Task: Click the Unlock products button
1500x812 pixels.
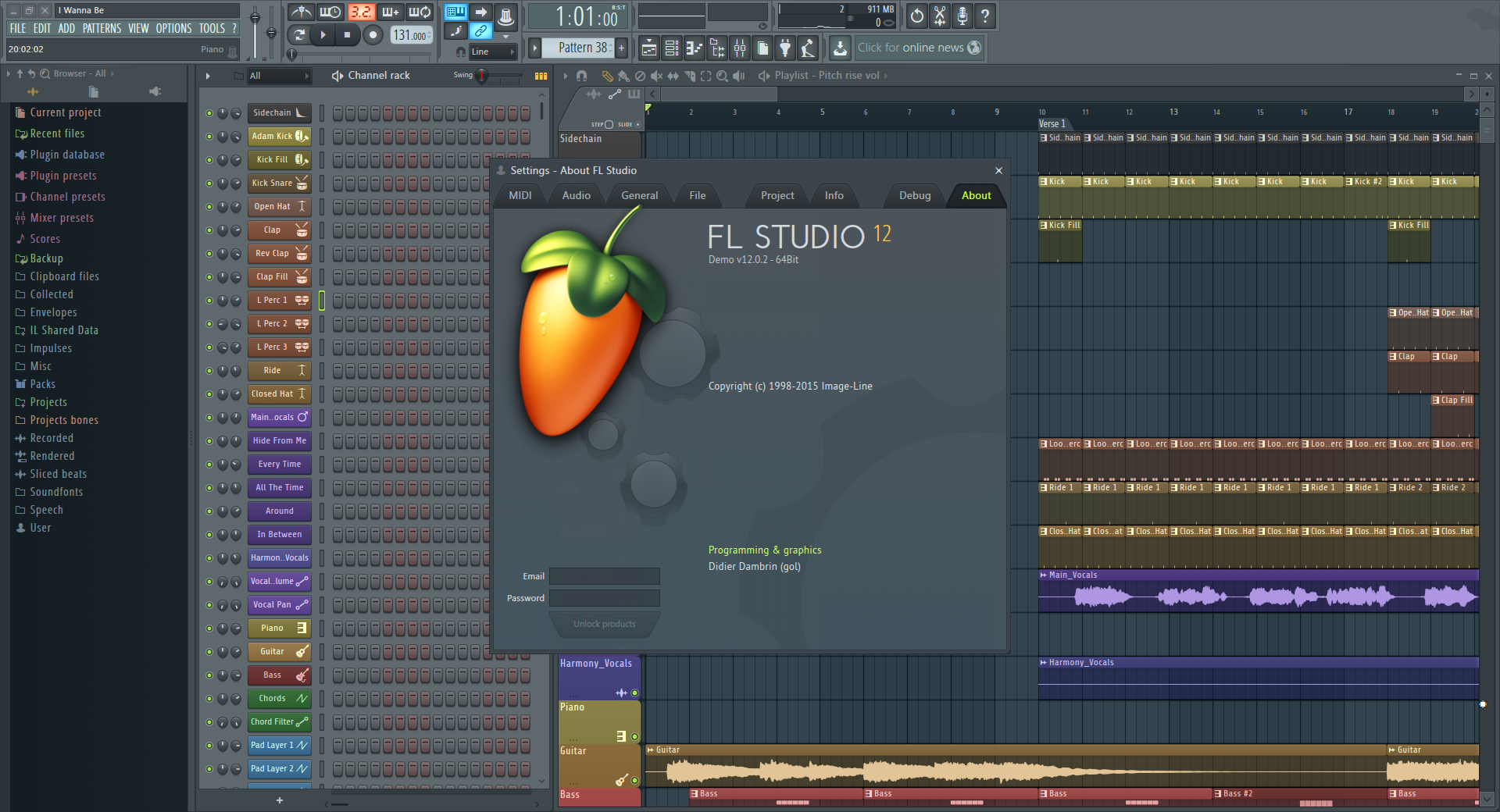Action: 605,624
